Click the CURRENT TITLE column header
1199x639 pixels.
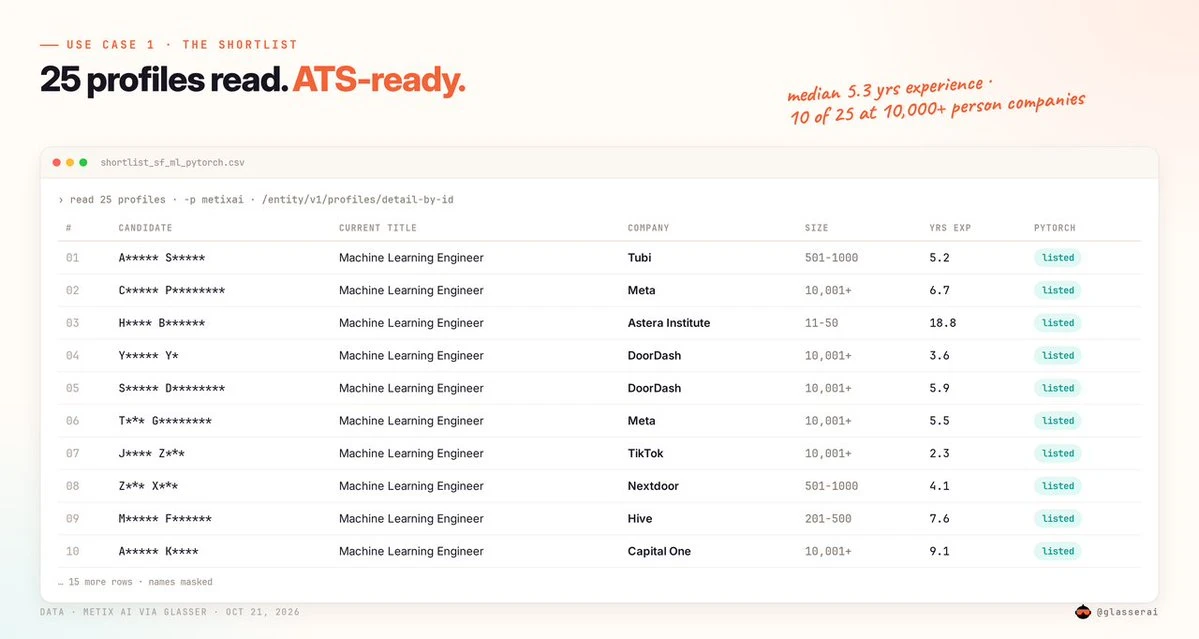pos(378,228)
